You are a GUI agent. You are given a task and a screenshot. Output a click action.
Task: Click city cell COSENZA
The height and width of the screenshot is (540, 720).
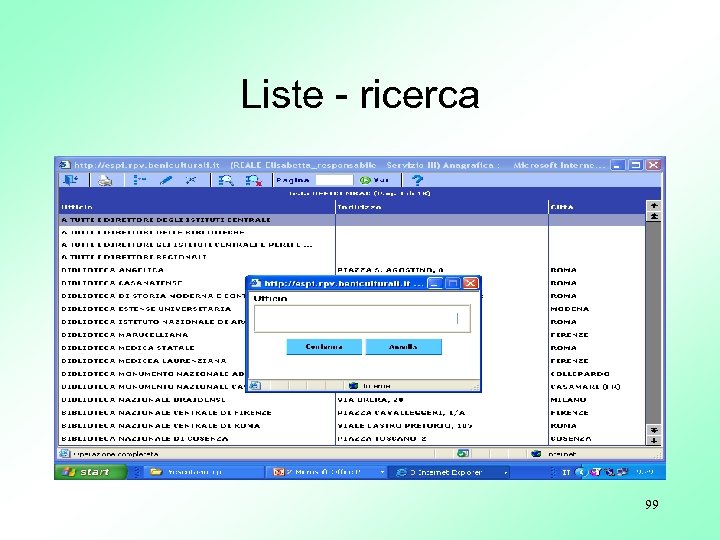coord(571,438)
